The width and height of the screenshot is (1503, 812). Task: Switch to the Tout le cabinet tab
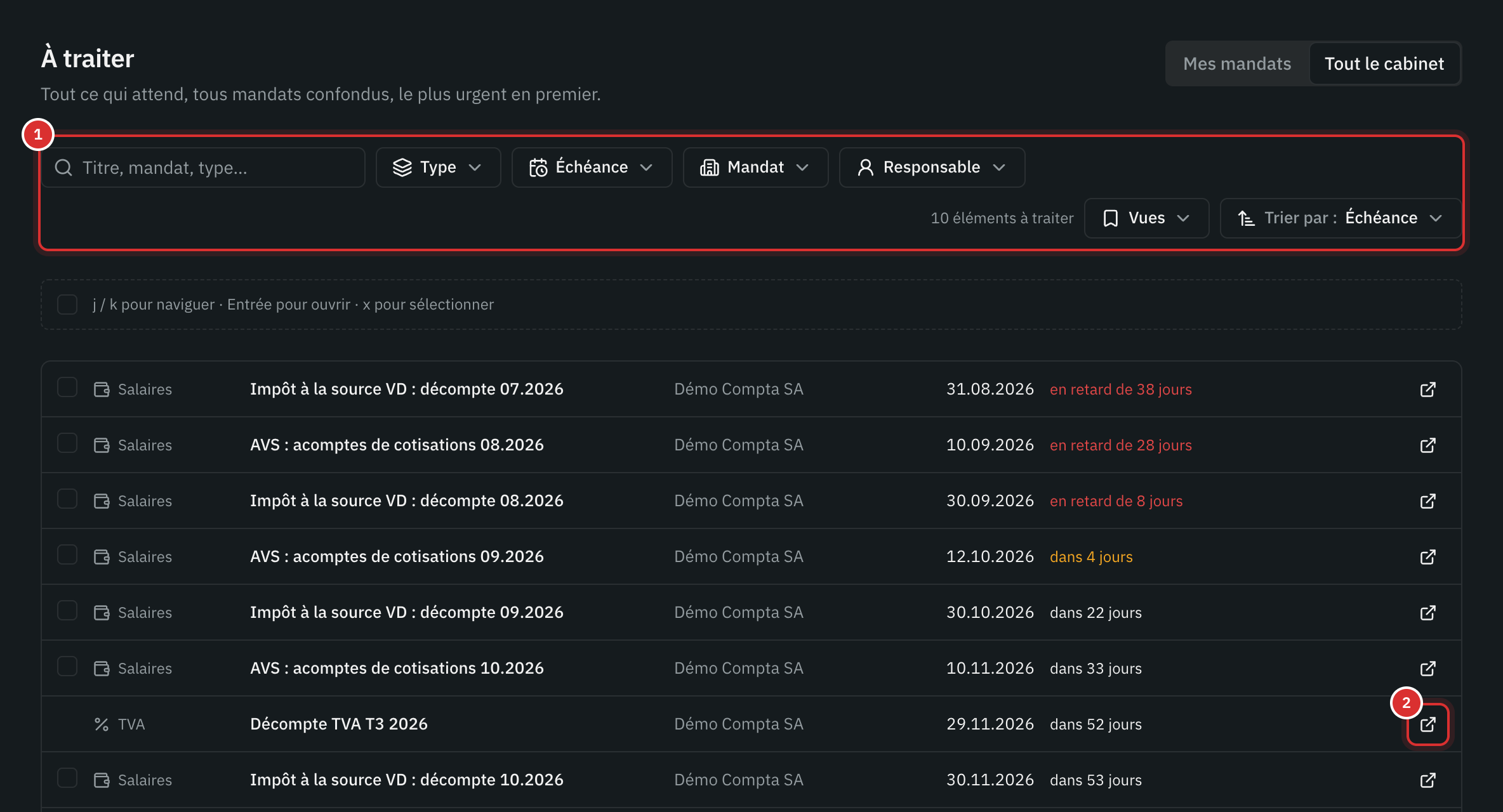pos(1384,63)
